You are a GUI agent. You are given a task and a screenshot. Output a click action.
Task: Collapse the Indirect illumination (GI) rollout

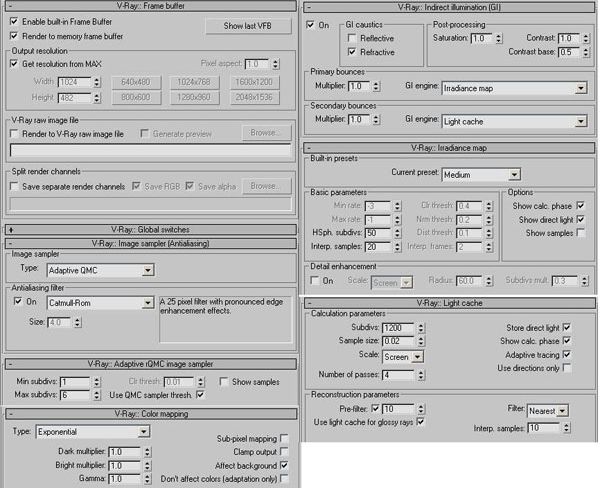click(449, 7)
